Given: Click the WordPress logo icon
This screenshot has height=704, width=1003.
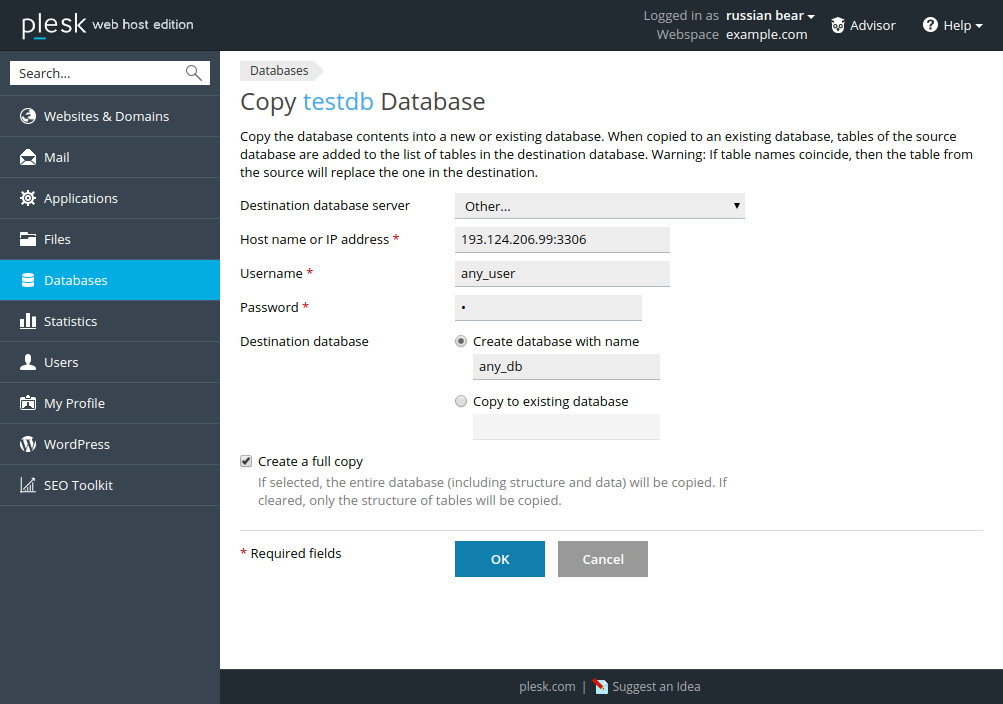Looking at the screenshot, I should [28, 444].
